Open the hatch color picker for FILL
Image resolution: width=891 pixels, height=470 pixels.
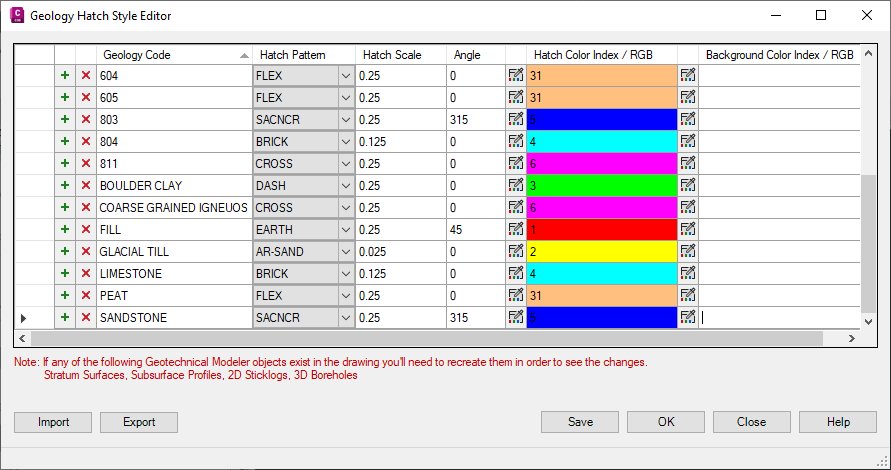(x=516, y=230)
